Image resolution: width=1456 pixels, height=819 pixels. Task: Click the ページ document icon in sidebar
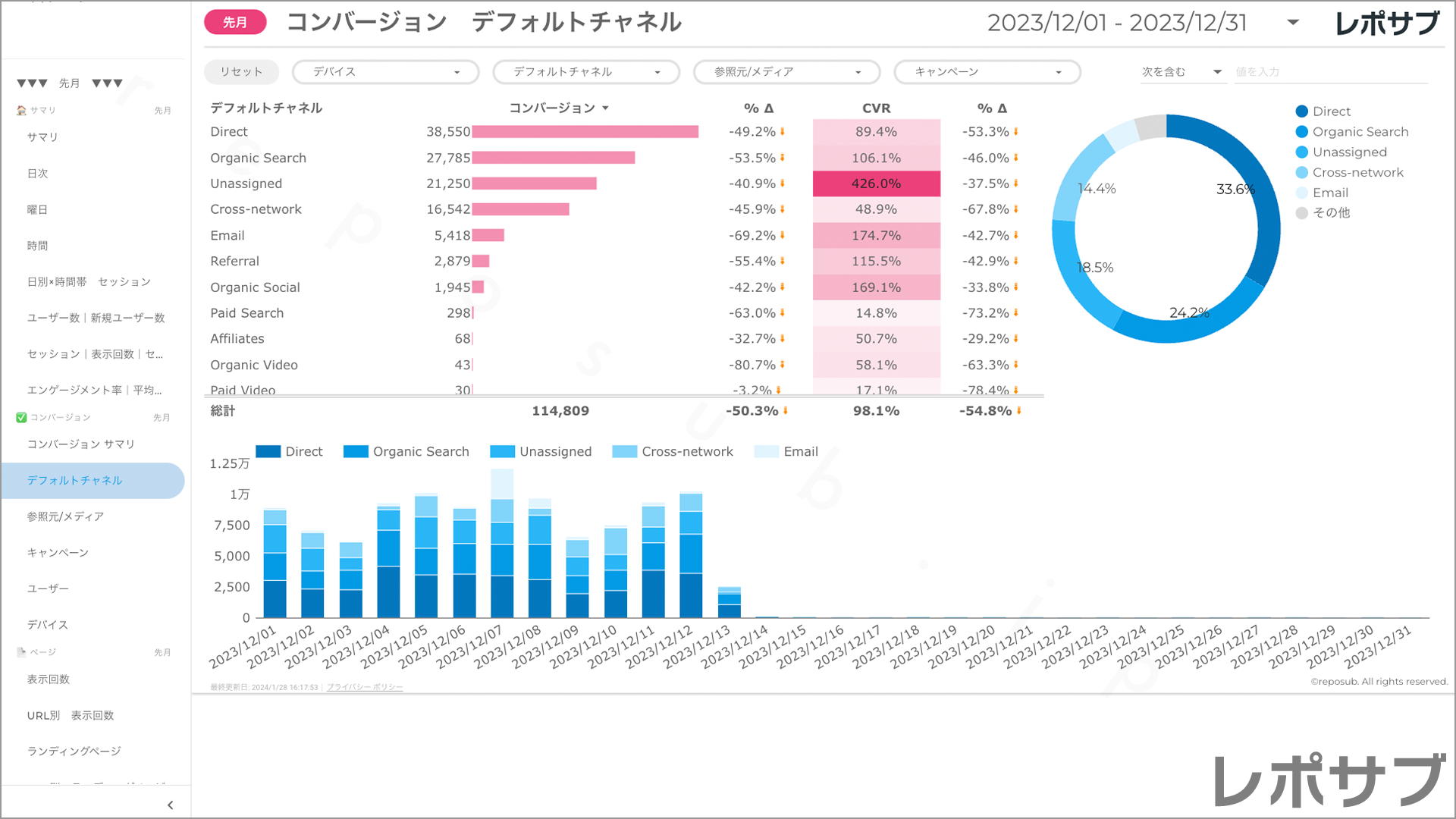tap(21, 652)
